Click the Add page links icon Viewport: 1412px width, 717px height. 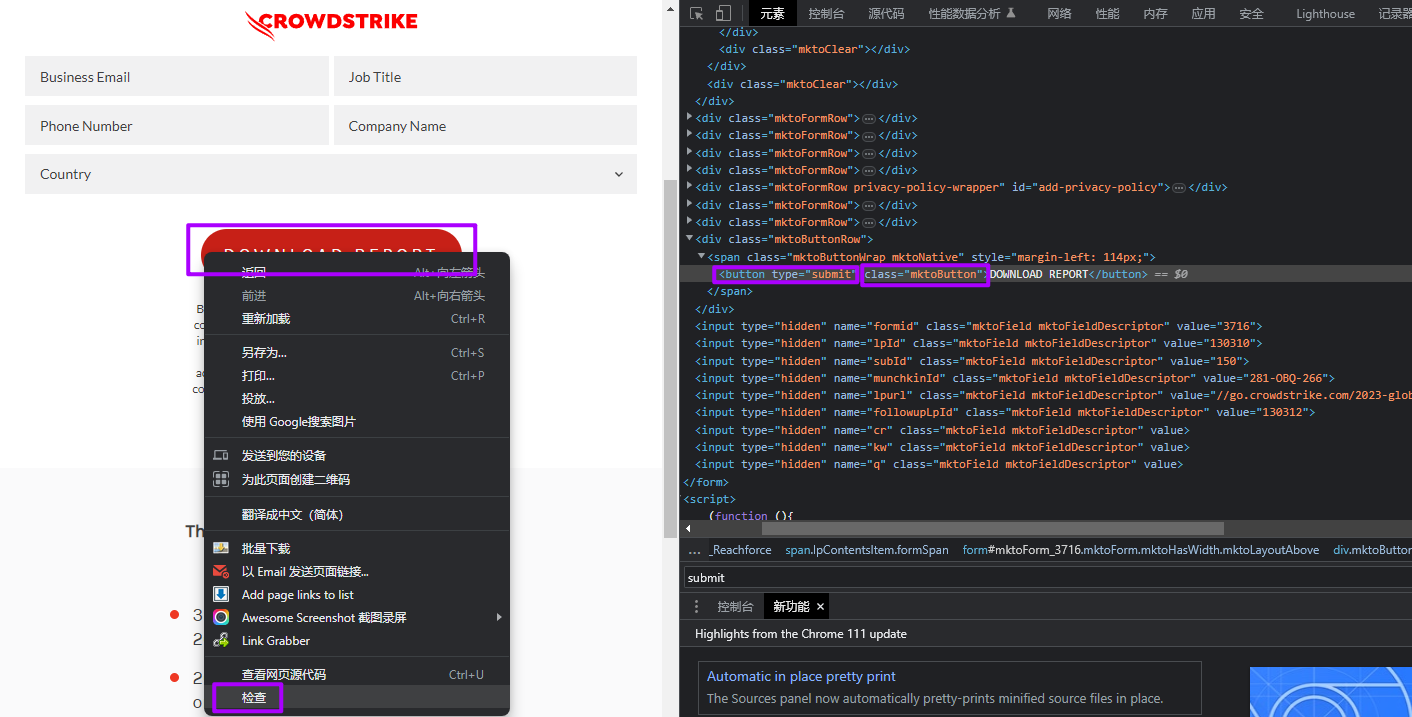(x=221, y=594)
